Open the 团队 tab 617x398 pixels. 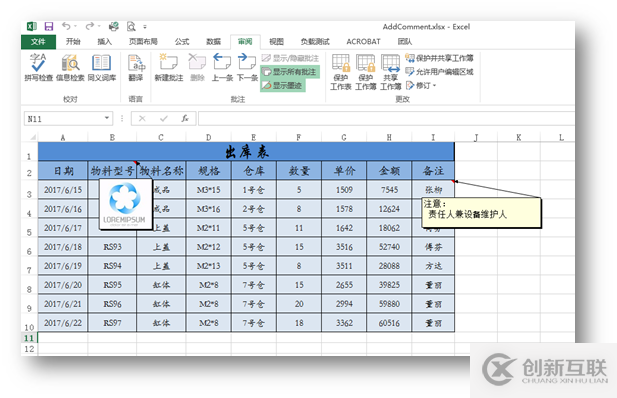405,42
